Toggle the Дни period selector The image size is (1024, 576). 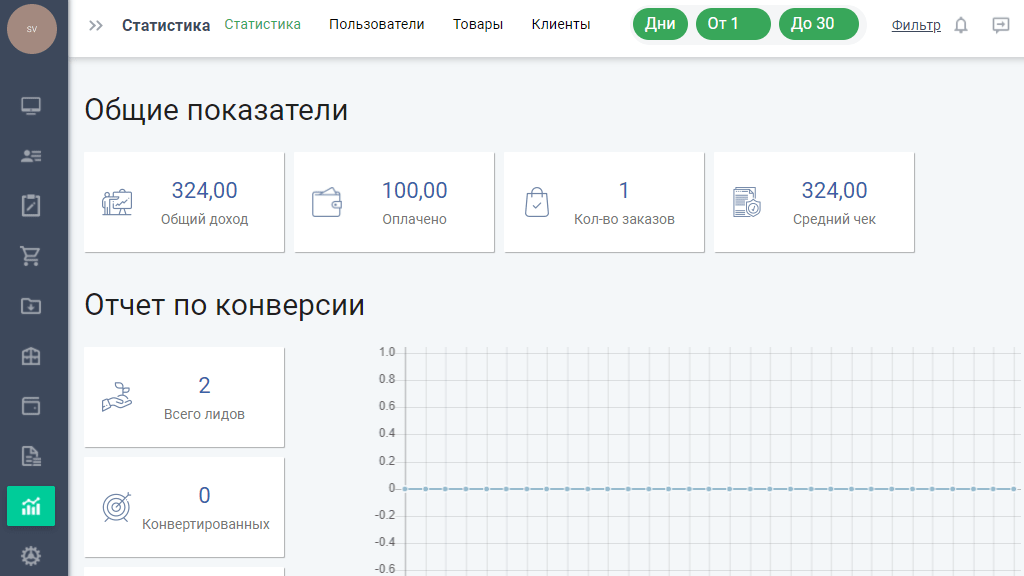[660, 23]
